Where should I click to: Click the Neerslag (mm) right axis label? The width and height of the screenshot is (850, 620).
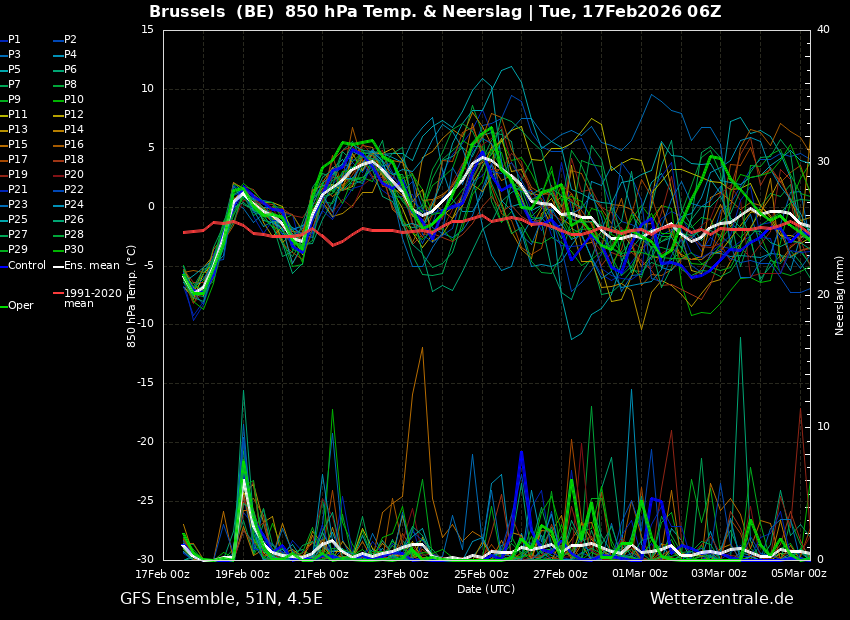(x=840, y=295)
